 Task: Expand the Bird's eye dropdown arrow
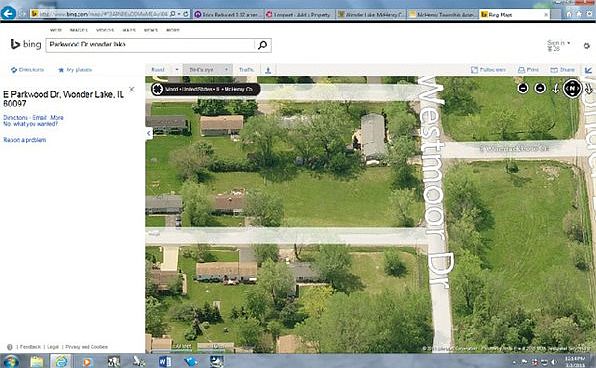[x=226, y=70]
